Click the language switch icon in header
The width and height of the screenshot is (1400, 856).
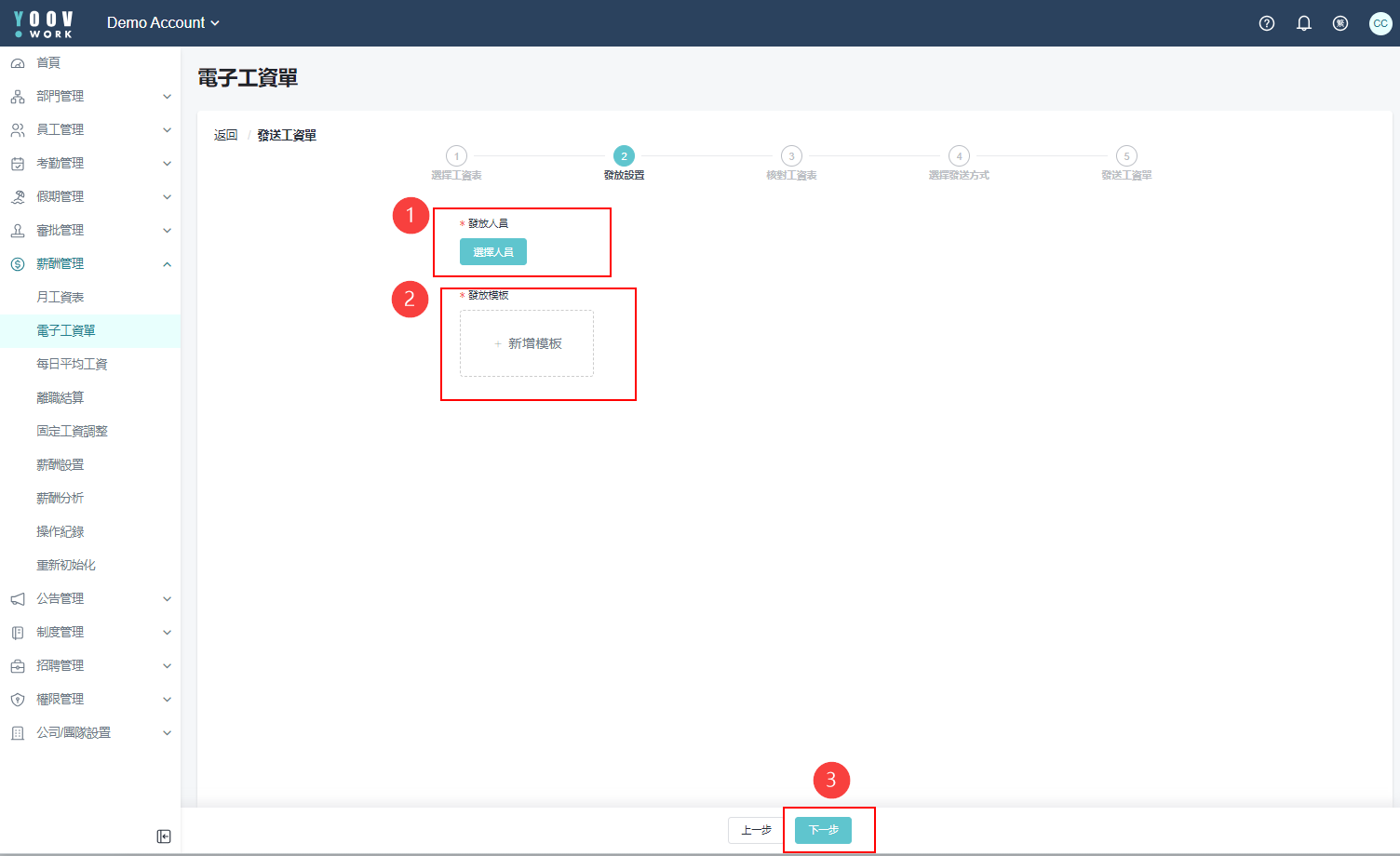click(x=1340, y=23)
